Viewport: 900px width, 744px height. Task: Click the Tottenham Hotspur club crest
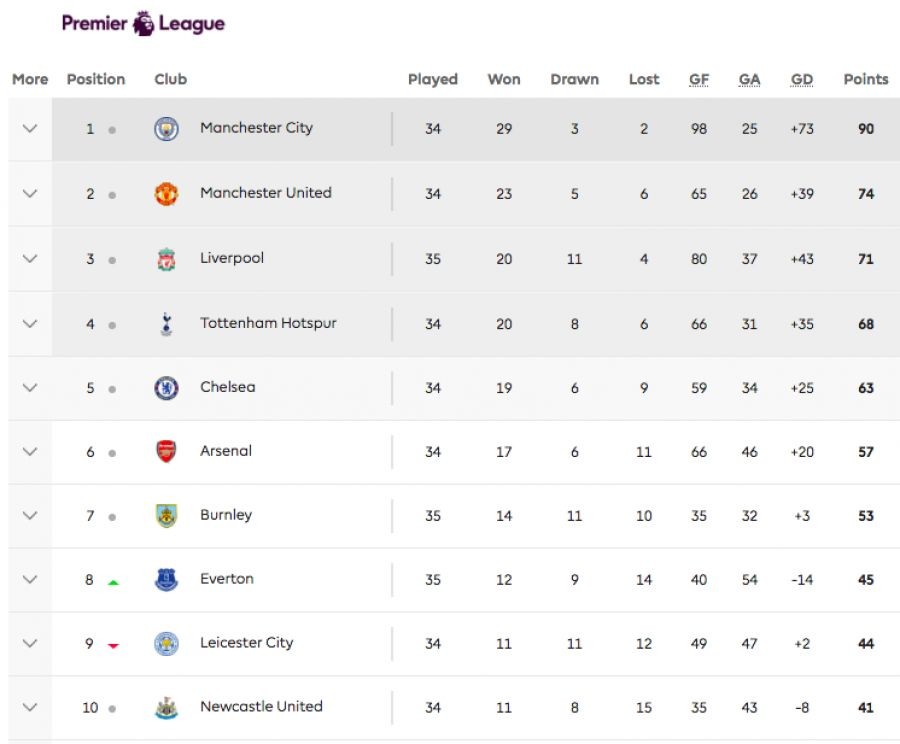(x=166, y=323)
